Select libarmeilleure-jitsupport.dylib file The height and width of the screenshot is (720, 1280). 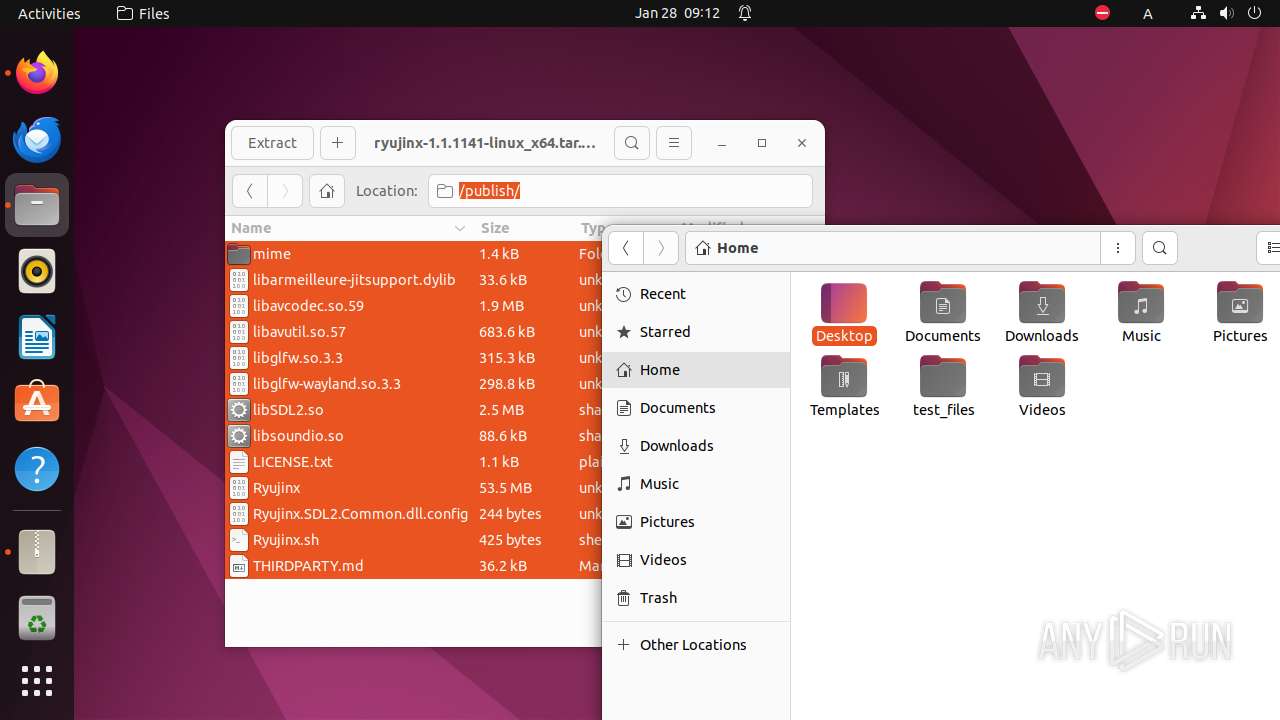click(415, 280)
